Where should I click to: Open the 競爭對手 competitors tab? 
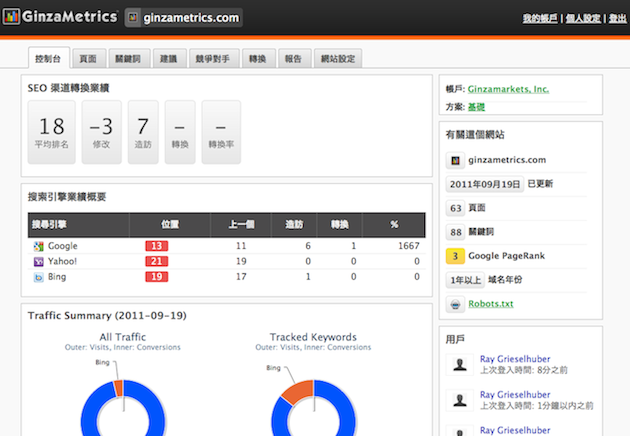pos(213,59)
